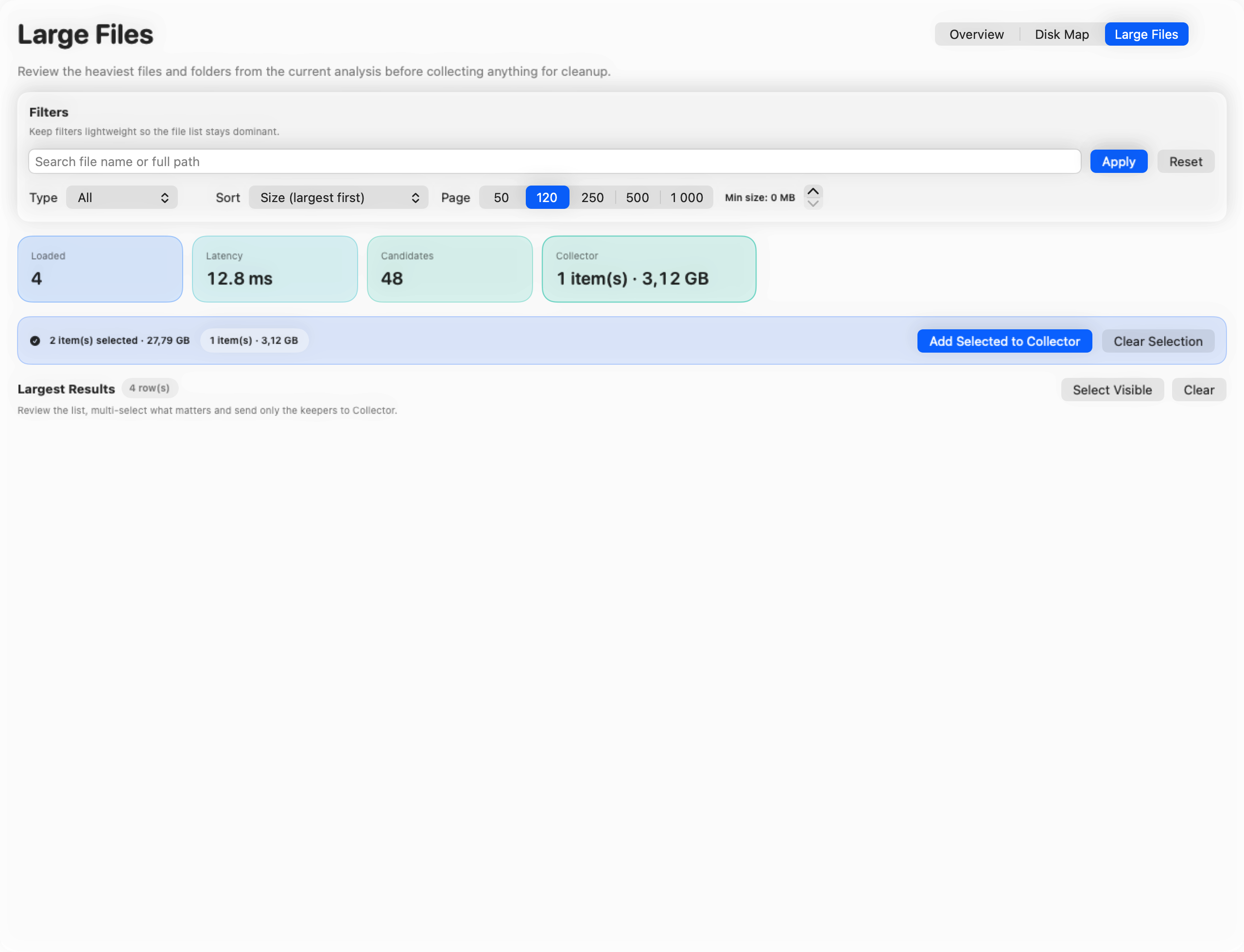The width and height of the screenshot is (1244, 952).
Task: Increase min size with up stepper arrow
Action: (812, 191)
